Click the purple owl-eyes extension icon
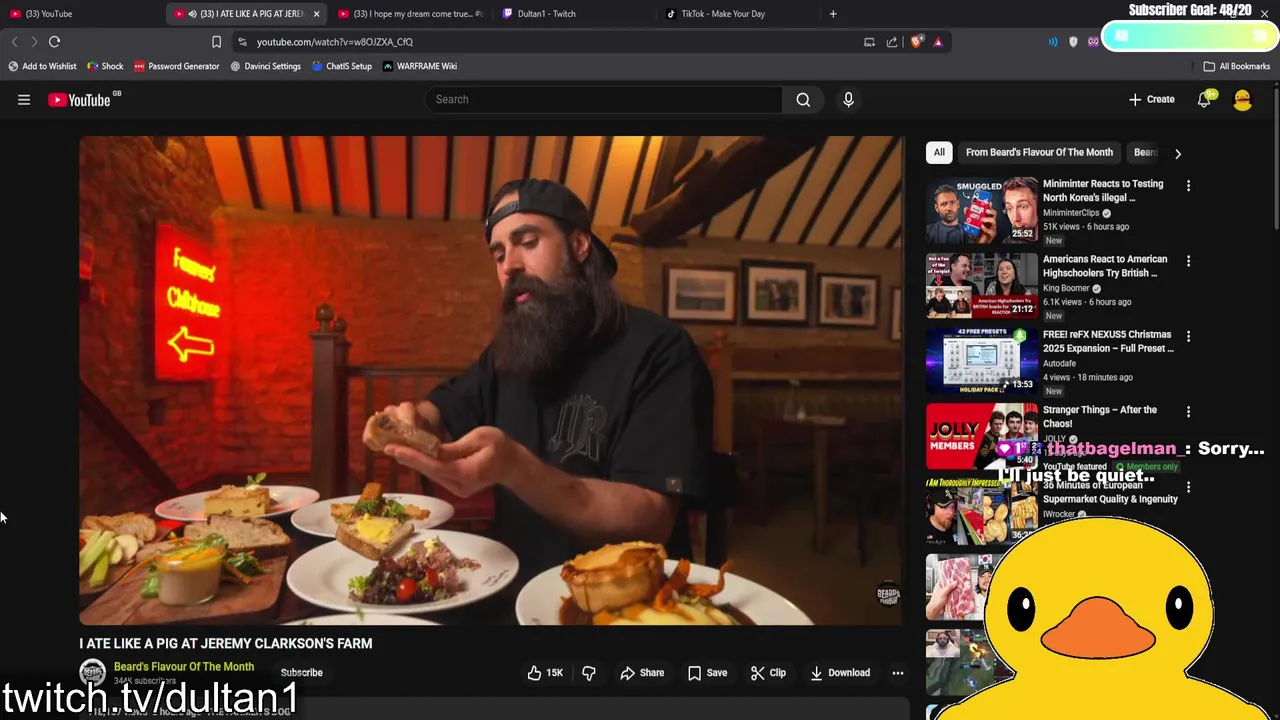1280x720 pixels. tap(1093, 42)
